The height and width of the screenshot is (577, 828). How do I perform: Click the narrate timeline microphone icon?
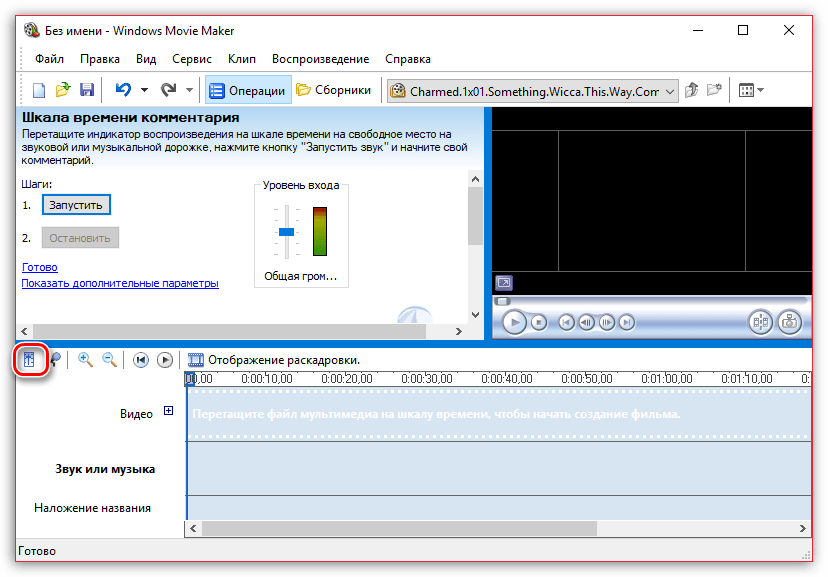(x=55, y=360)
